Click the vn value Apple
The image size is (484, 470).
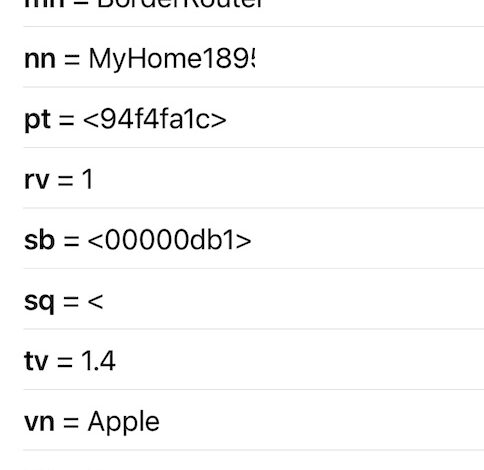click(x=124, y=422)
